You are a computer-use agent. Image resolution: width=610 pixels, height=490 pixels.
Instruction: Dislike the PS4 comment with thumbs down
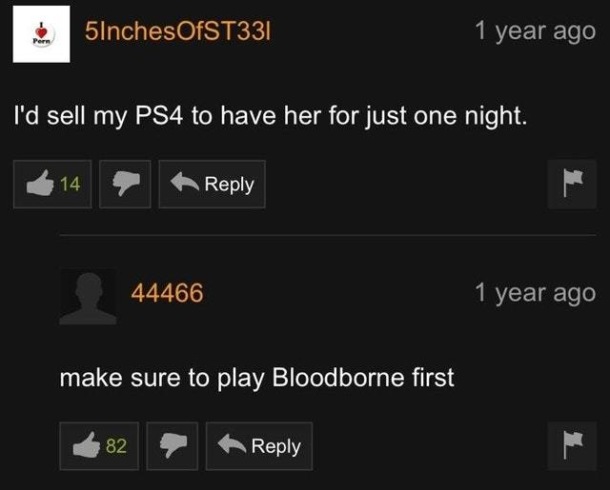[125, 184]
